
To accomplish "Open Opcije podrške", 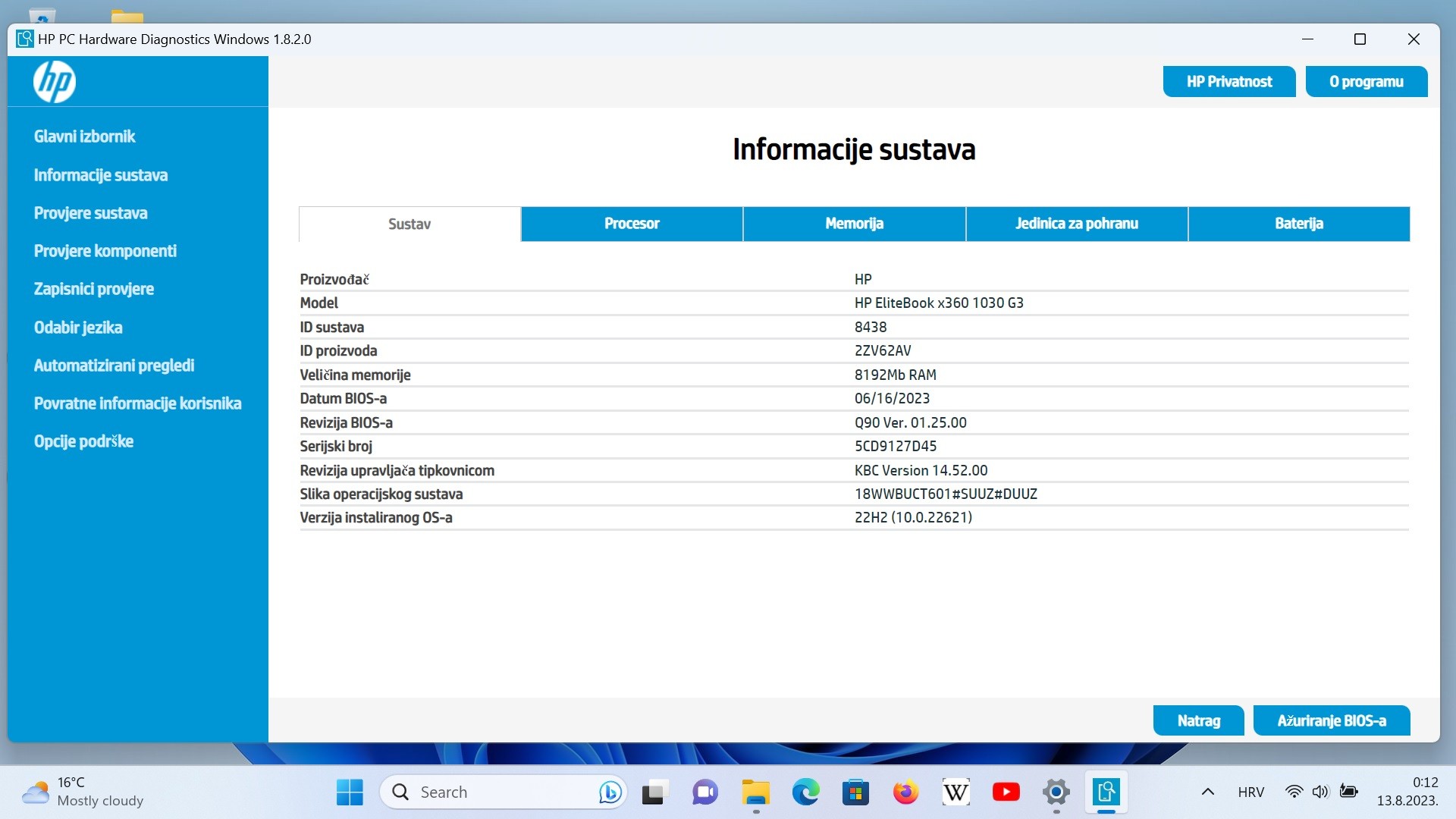I will (83, 441).
